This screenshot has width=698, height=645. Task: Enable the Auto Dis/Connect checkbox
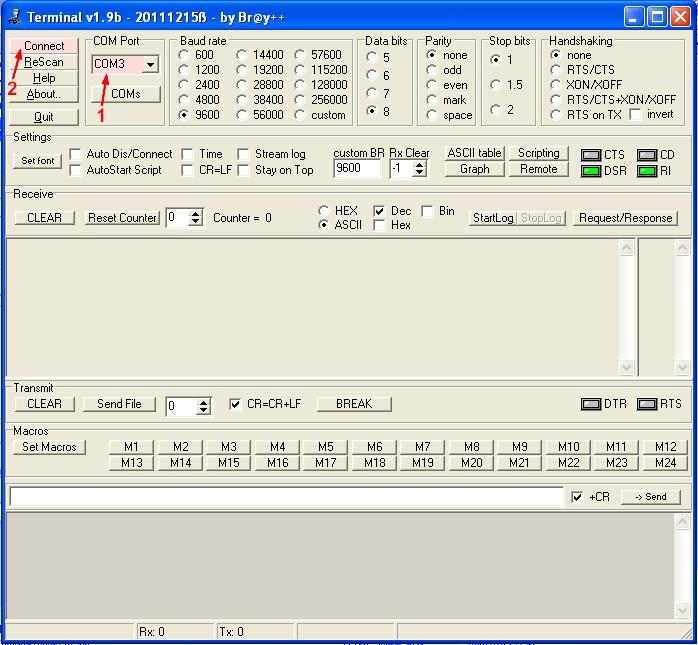coord(76,155)
